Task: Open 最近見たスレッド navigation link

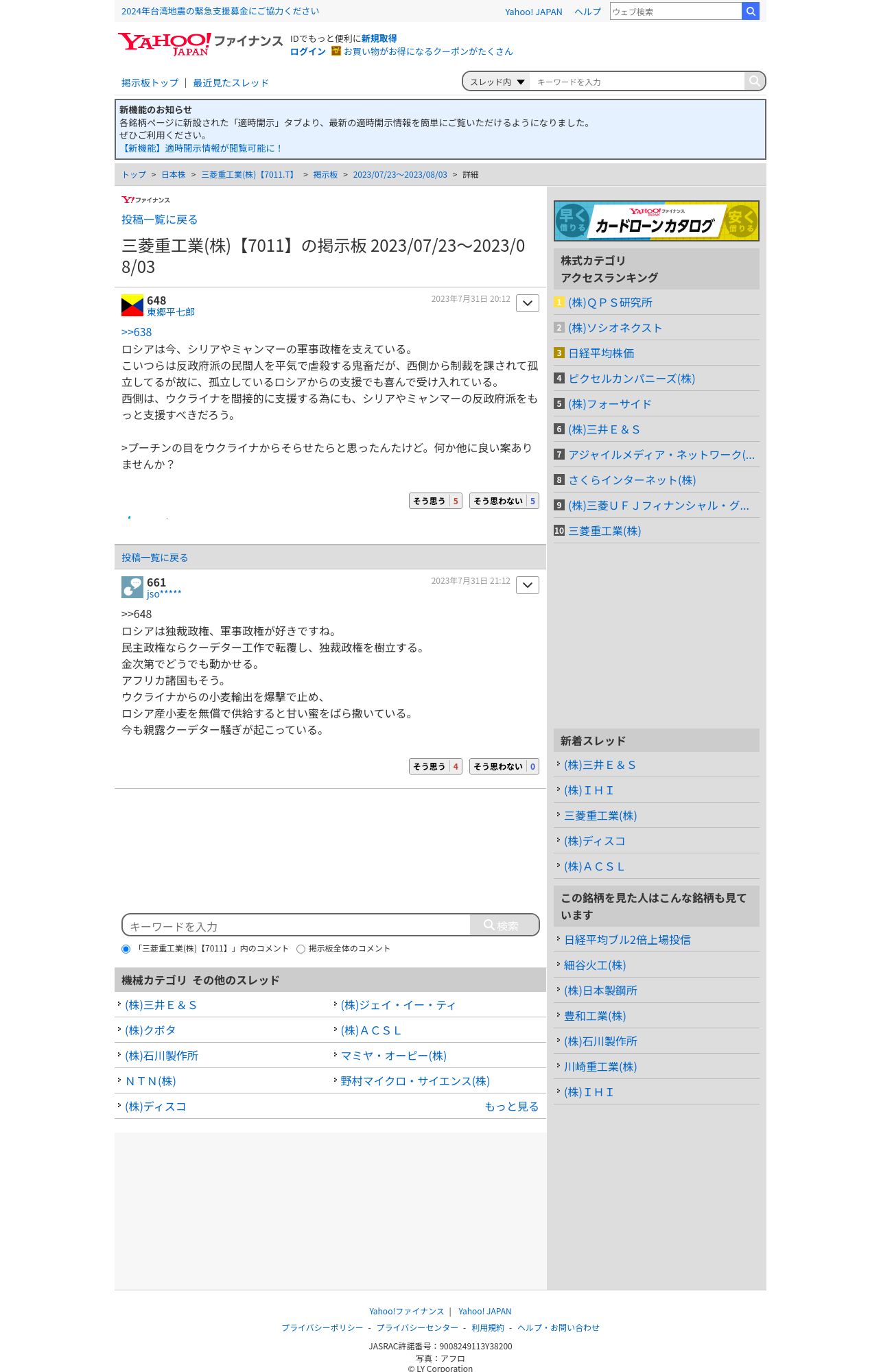Action: point(231,83)
